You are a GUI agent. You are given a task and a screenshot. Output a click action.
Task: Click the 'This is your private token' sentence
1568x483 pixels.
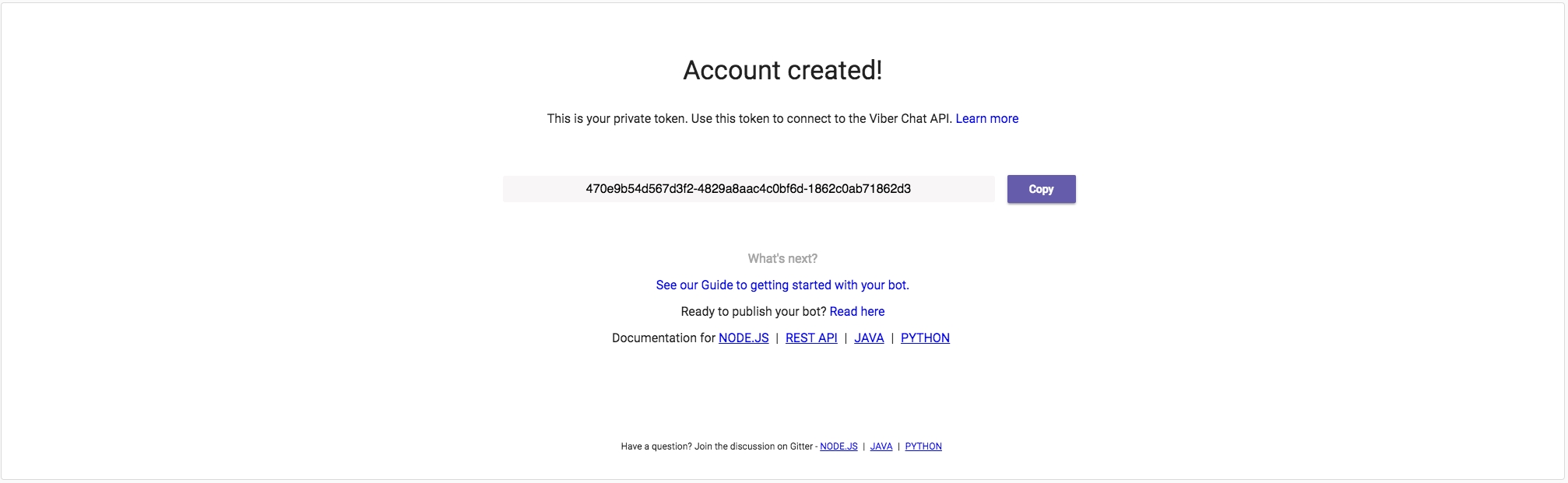(749, 119)
